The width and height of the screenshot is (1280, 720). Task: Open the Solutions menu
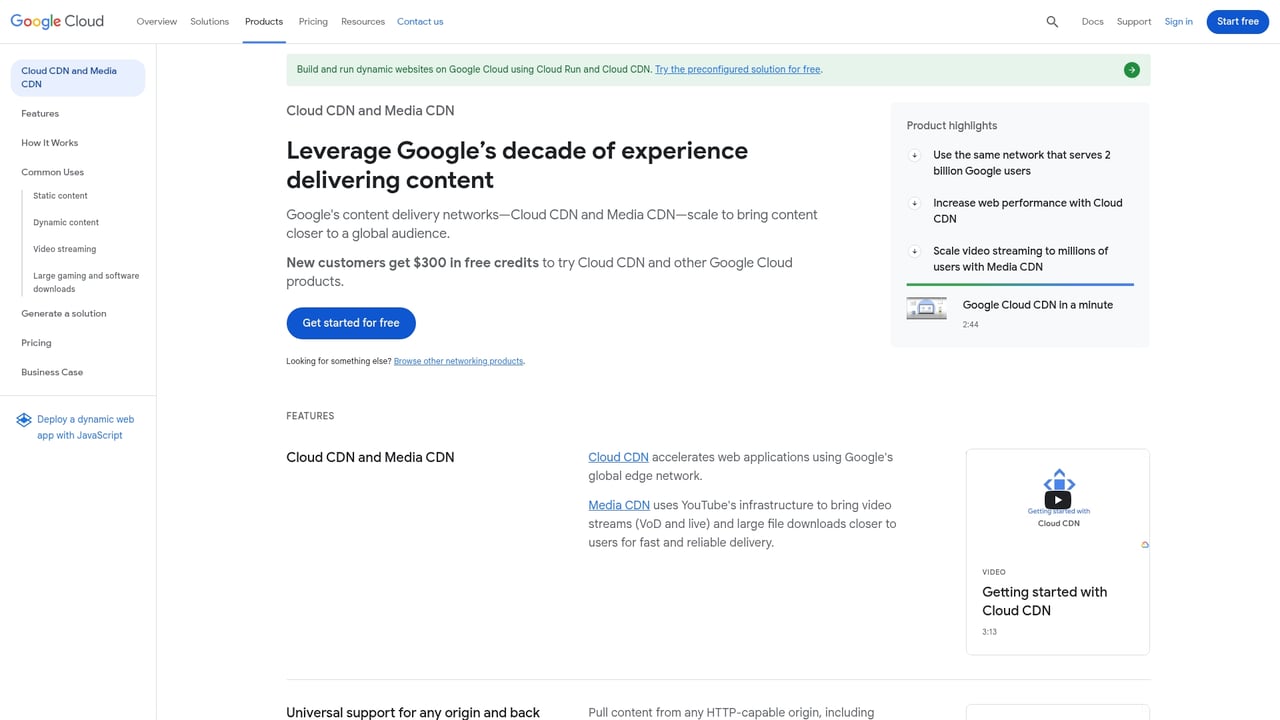point(209,21)
